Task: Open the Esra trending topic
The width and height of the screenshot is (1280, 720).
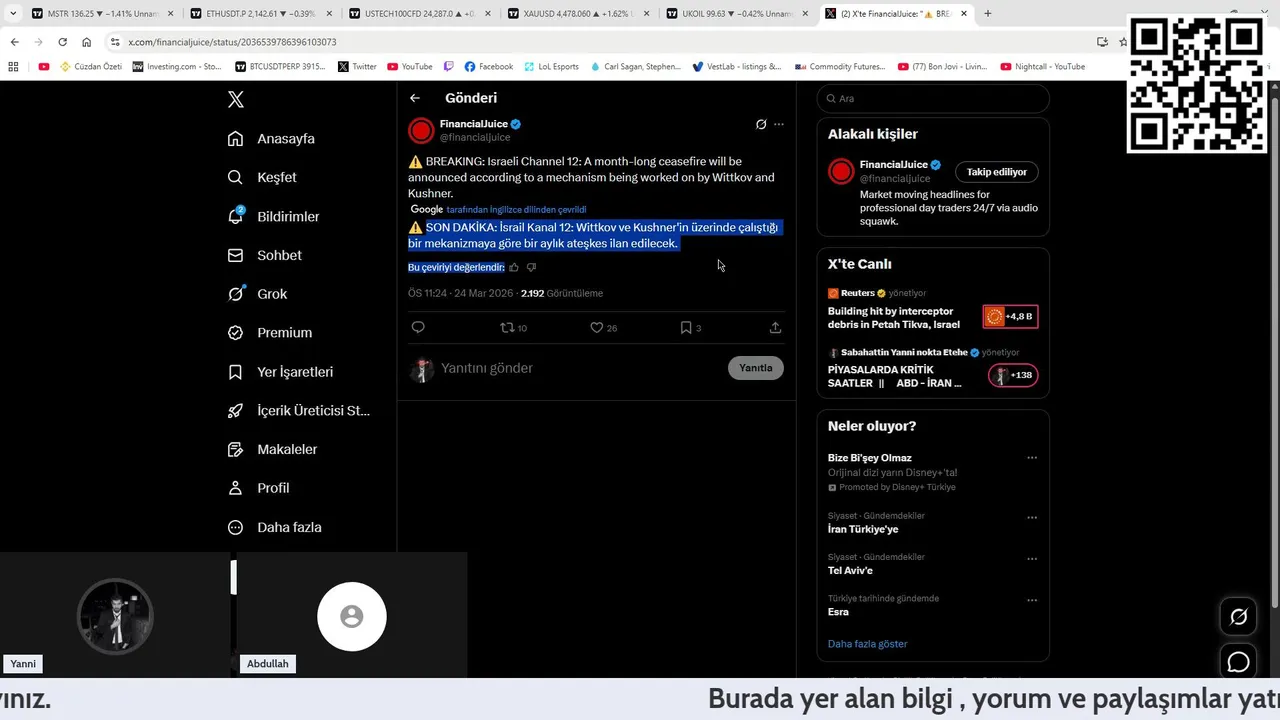Action: point(838,611)
